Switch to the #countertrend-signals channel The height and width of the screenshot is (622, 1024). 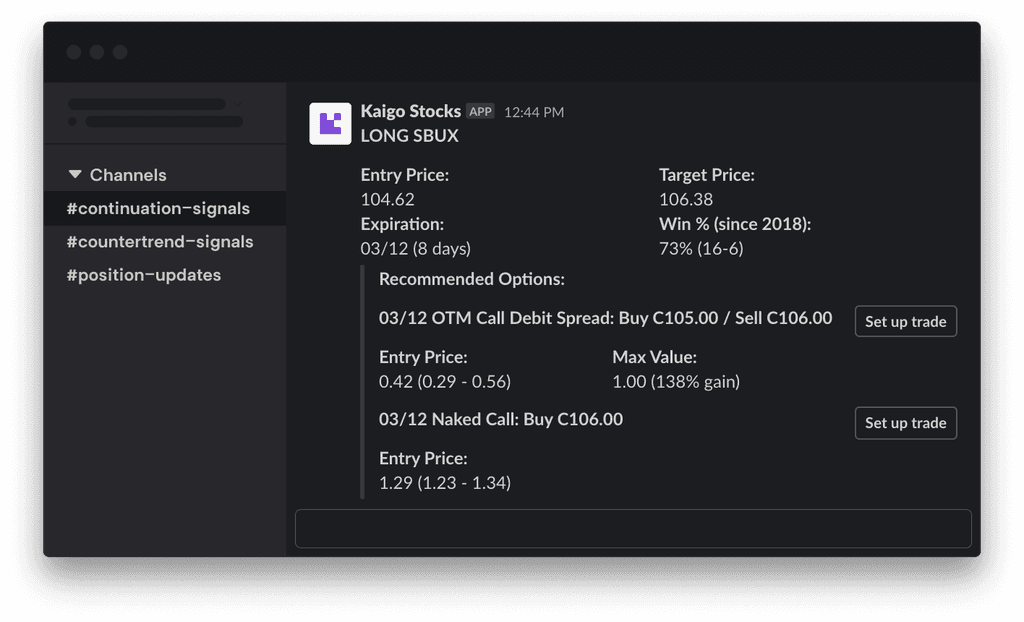pyautogui.click(x=160, y=241)
